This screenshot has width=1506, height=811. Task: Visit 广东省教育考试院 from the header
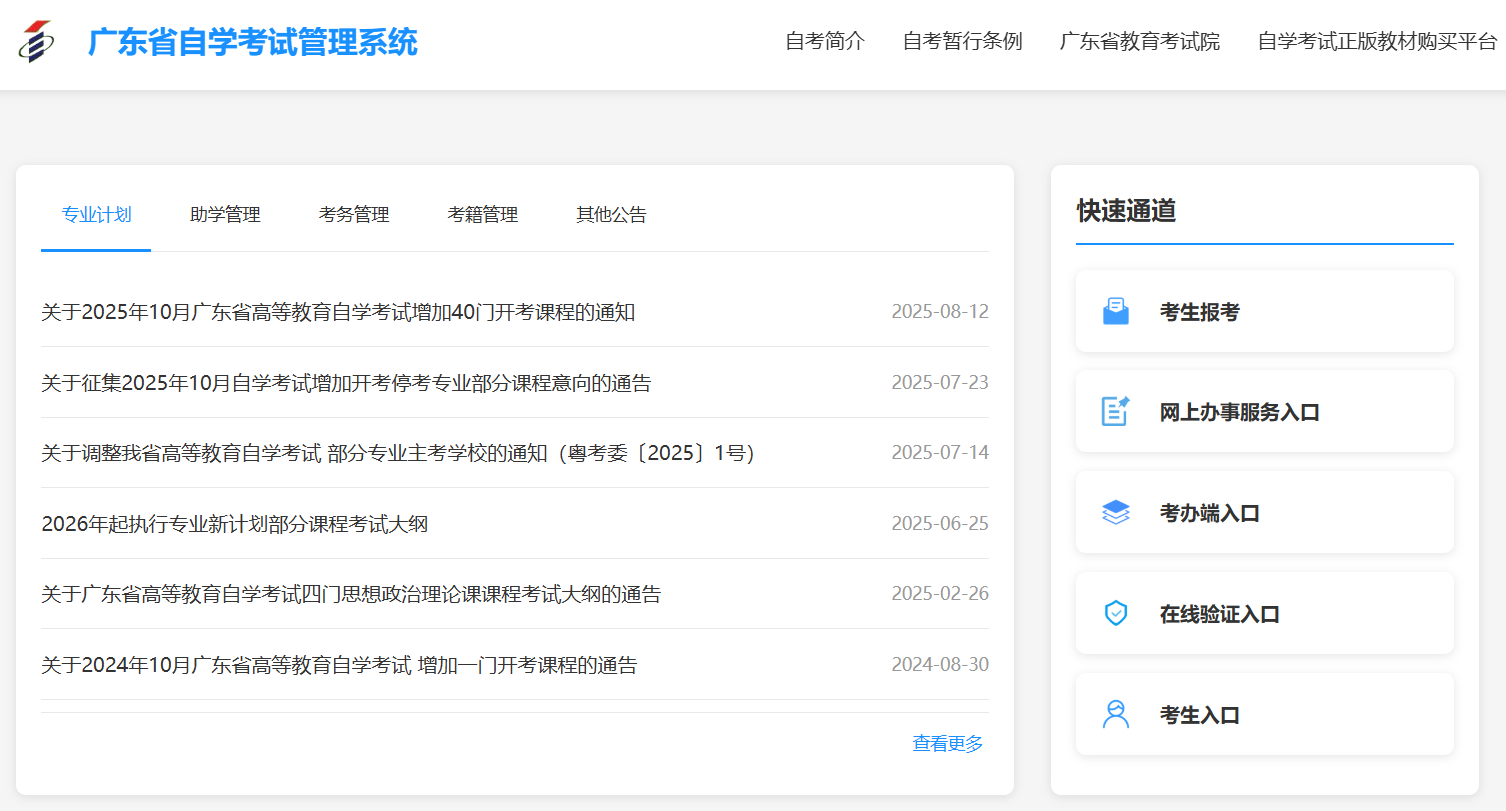1140,42
